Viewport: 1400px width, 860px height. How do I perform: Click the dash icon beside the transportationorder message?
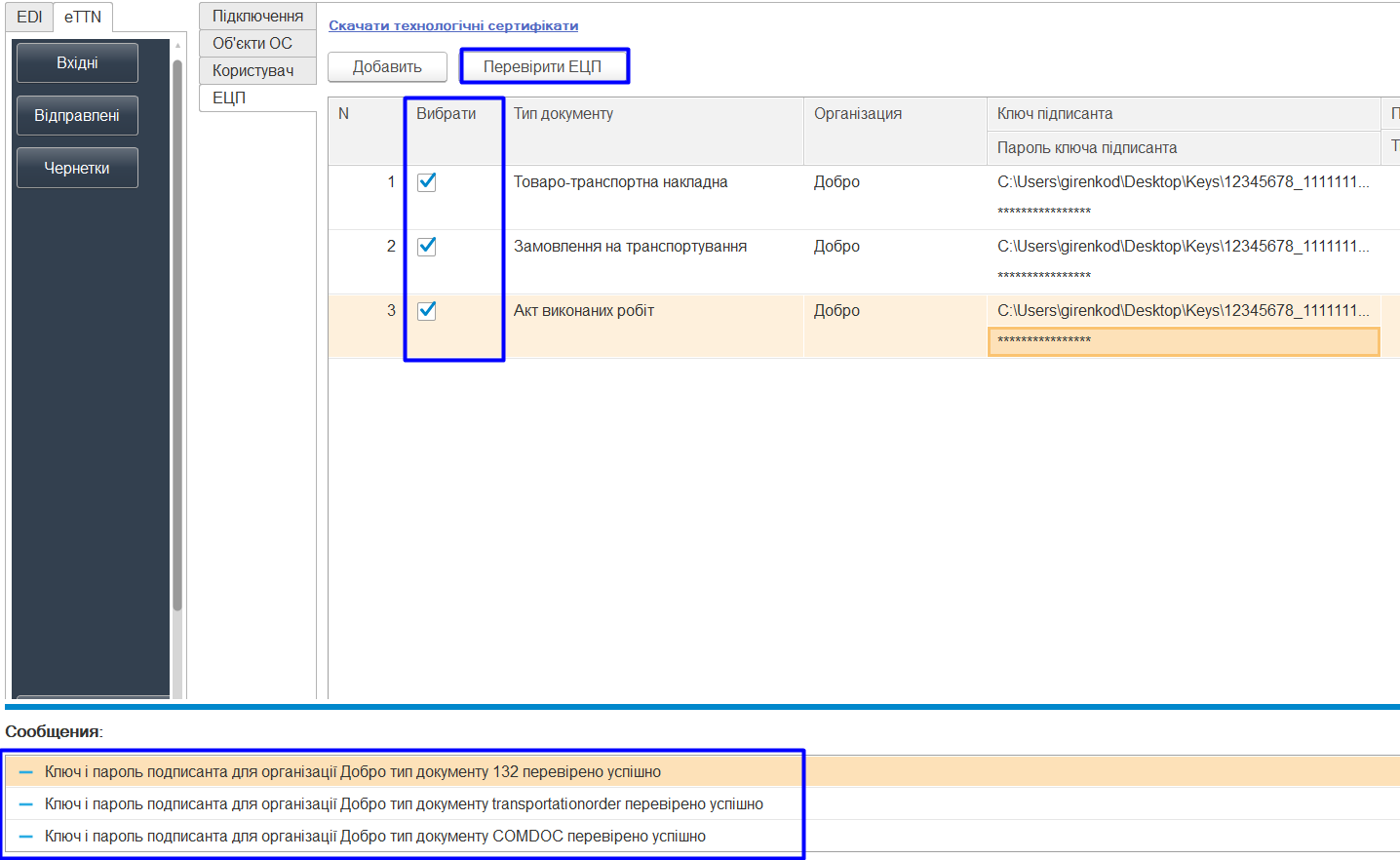point(26,804)
